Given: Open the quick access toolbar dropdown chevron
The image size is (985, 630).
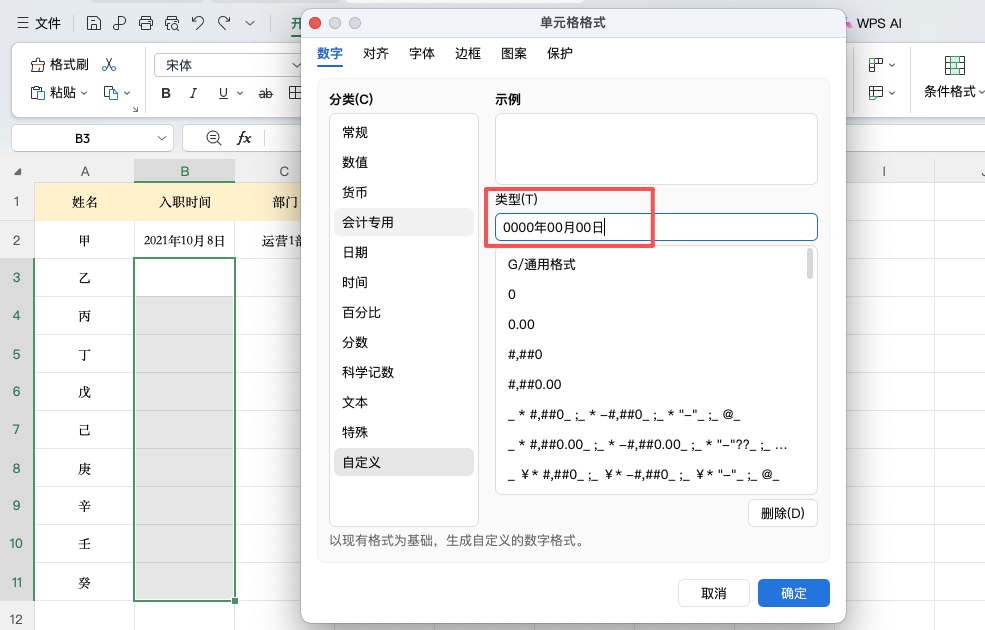Looking at the screenshot, I should (x=250, y=24).
